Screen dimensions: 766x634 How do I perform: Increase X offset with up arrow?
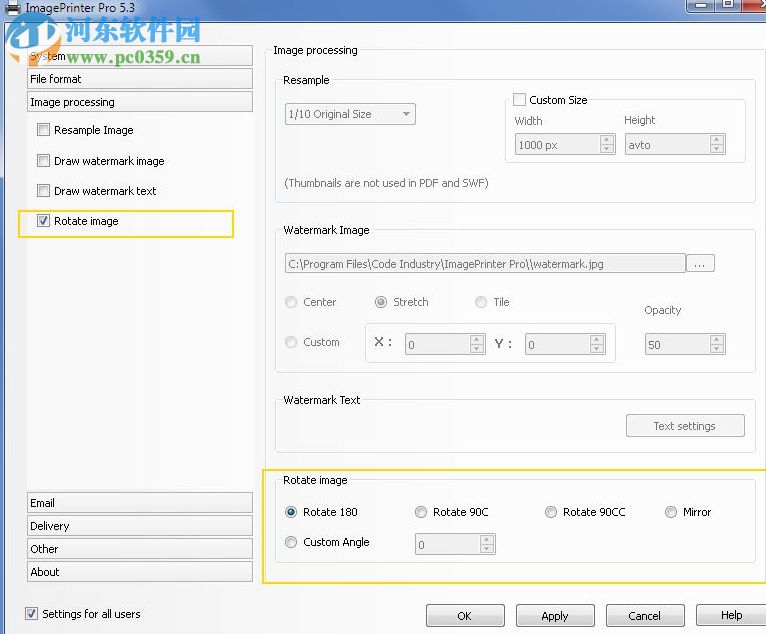coord(477,339)
